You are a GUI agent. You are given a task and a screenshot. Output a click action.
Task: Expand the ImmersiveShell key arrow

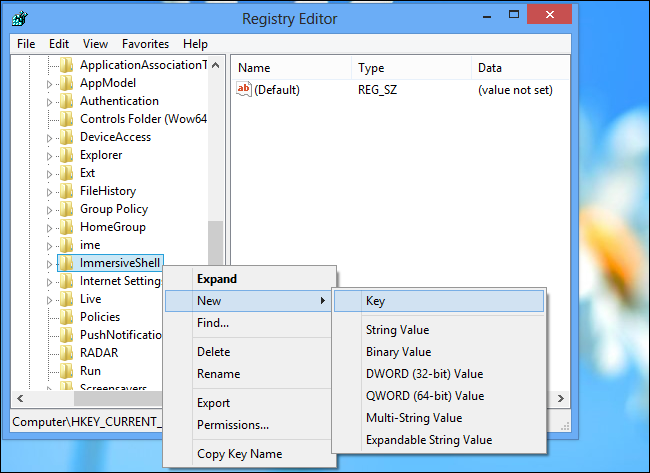[x=49, y=264]
